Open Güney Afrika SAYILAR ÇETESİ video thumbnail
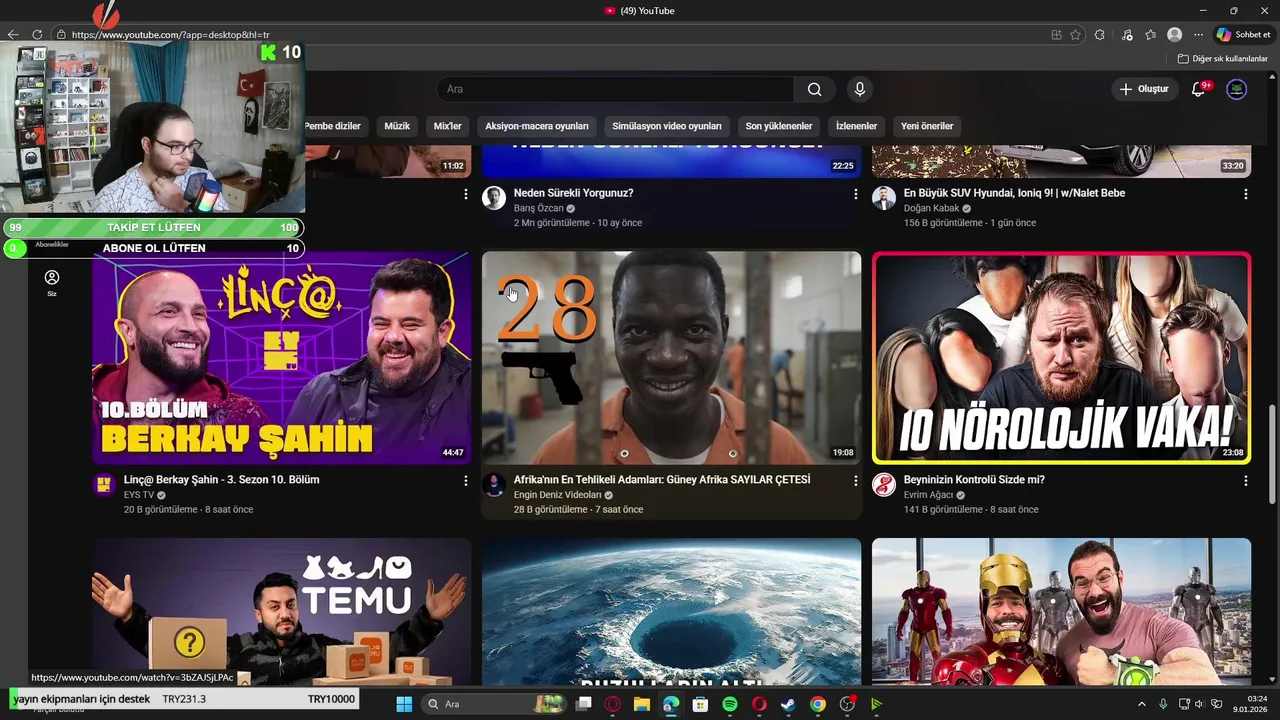Image resolution: width=1280 pixels, height=720 pixels. [x=671, y=358]
